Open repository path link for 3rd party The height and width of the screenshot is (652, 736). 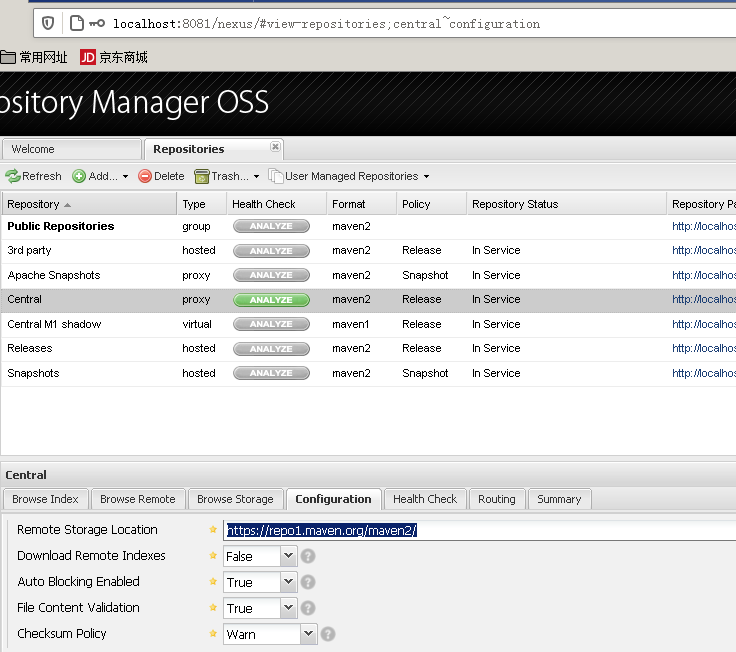point(704,251)
